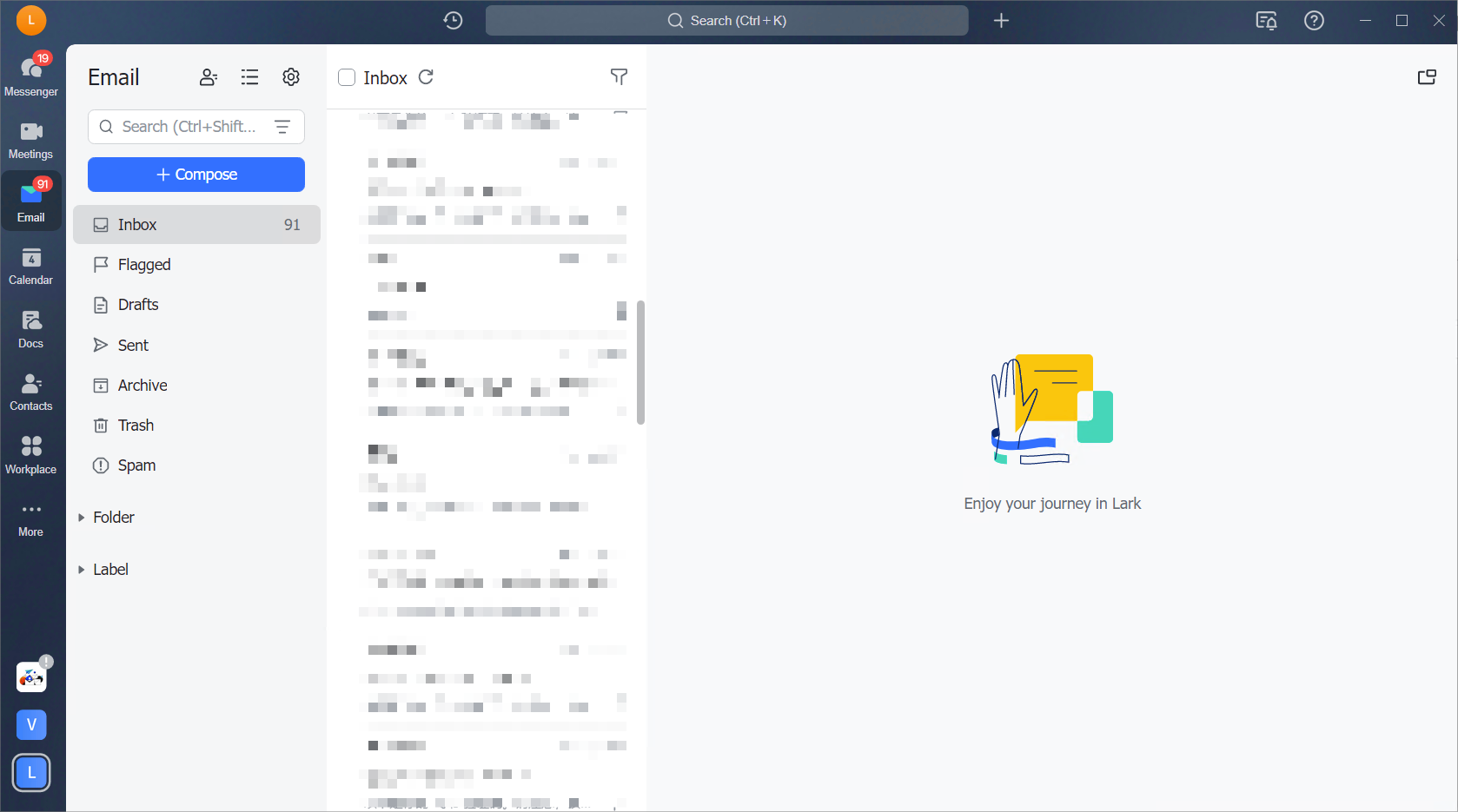Open the search history clock icon

[453, 21]
